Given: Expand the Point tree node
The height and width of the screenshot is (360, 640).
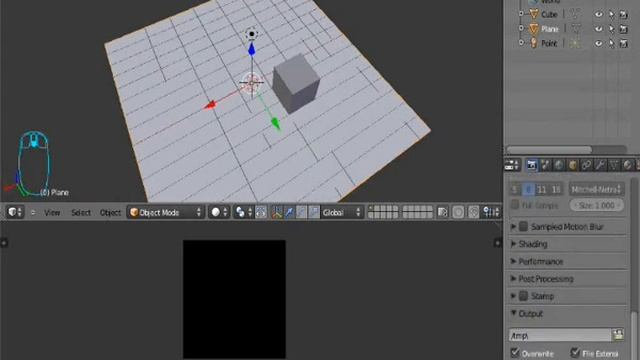Looking at the screenshot, I should pos(521,42).
